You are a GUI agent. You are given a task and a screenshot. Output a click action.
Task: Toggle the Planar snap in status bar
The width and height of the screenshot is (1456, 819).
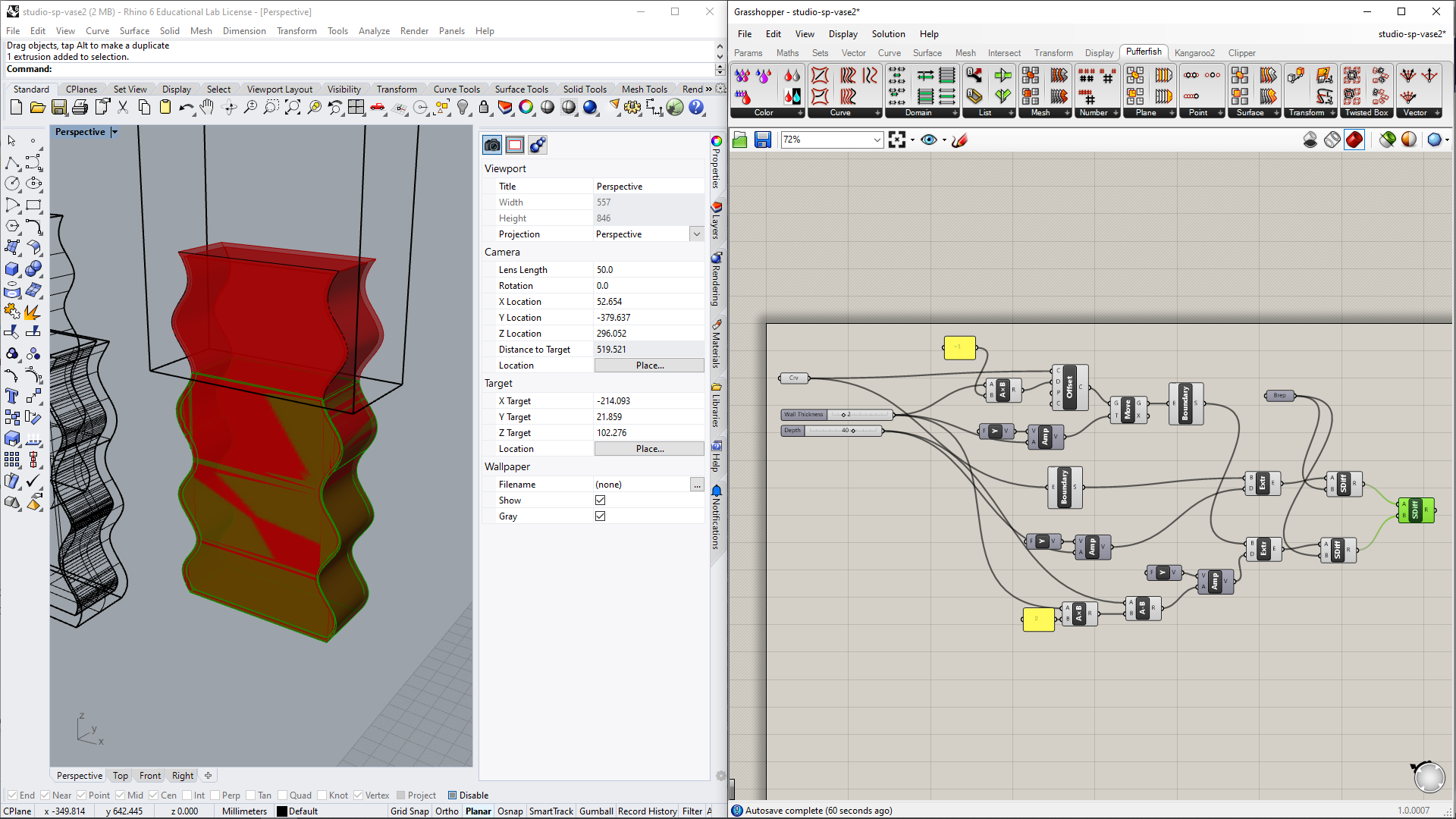click(x=475, y=811)
